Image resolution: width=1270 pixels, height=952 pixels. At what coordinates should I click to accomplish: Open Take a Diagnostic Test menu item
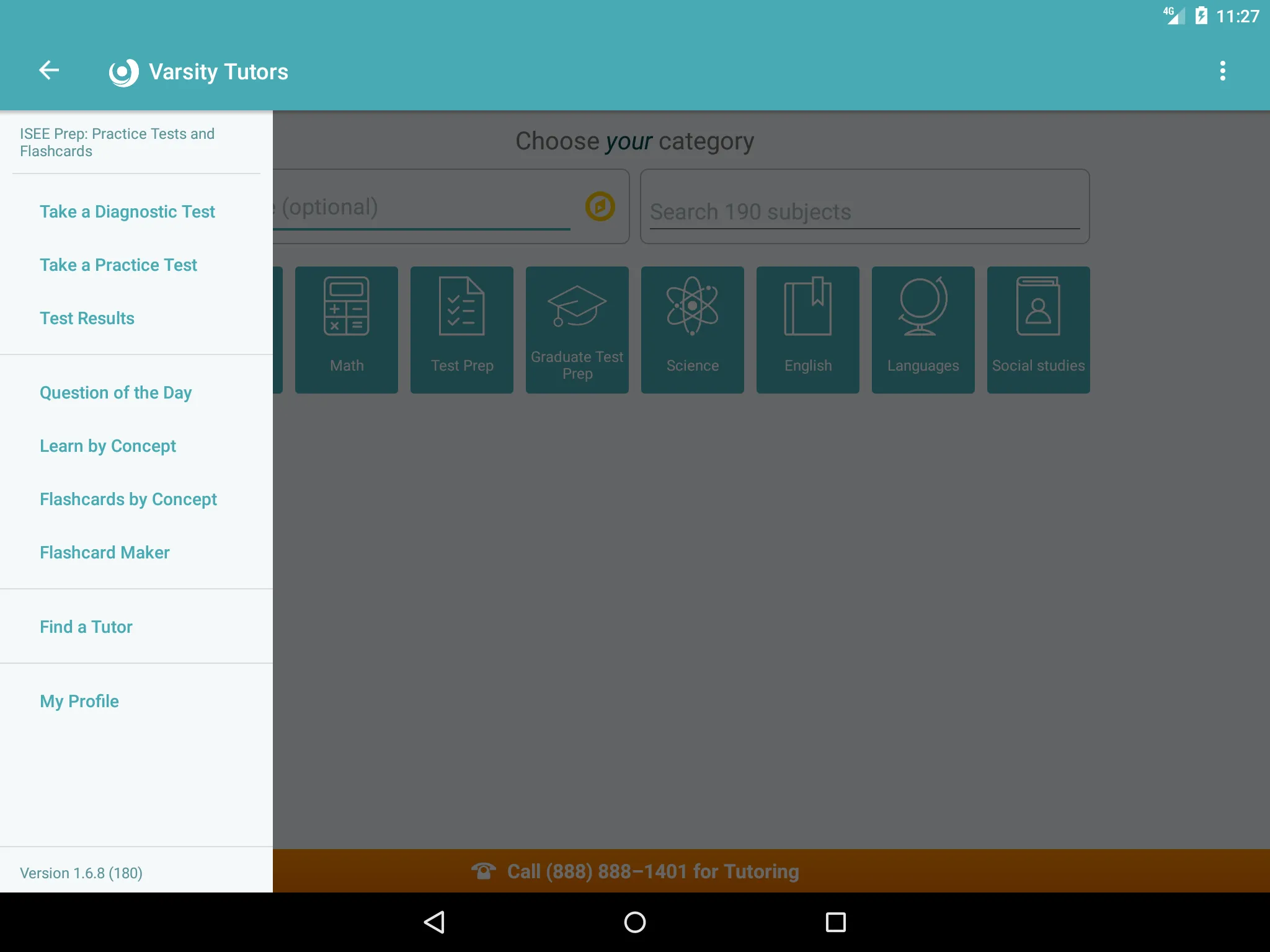click(127, 211)
